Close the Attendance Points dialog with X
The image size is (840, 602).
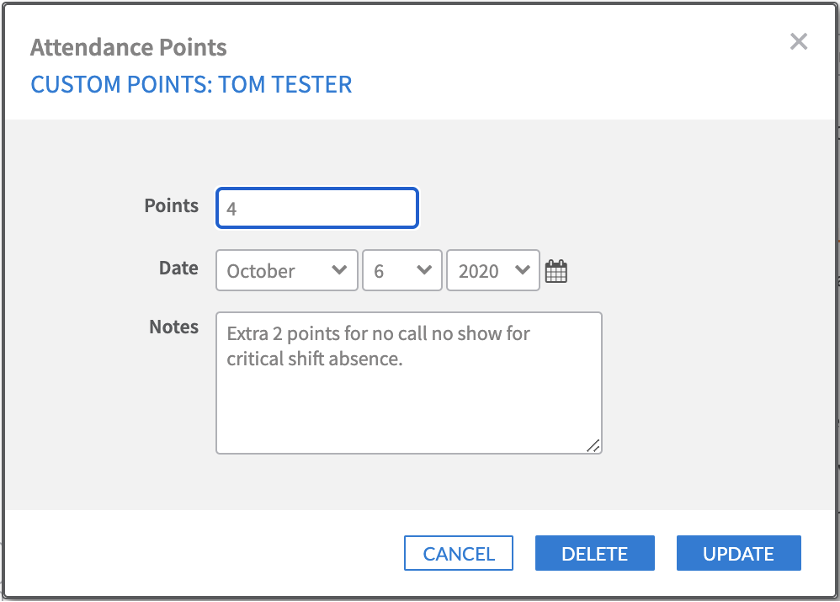798,41
